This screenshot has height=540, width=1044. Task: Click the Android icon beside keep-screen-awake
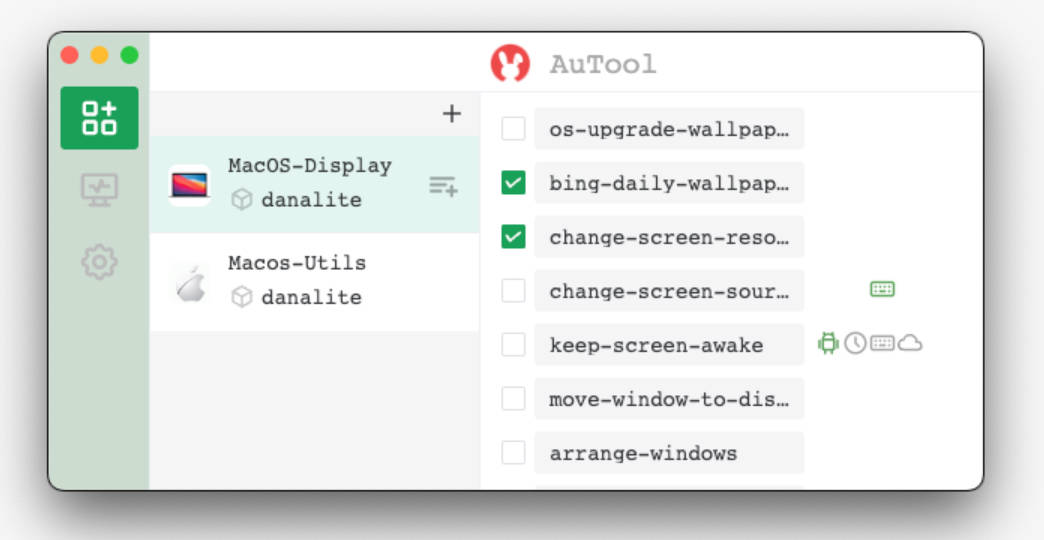coord(828,343)
